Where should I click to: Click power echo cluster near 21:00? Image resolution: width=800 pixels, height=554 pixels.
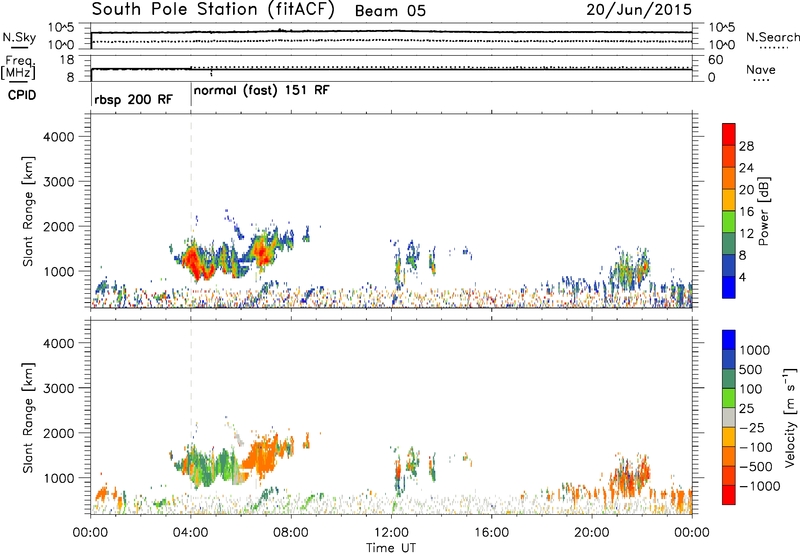pyautogui.click(x=630, y=269)
